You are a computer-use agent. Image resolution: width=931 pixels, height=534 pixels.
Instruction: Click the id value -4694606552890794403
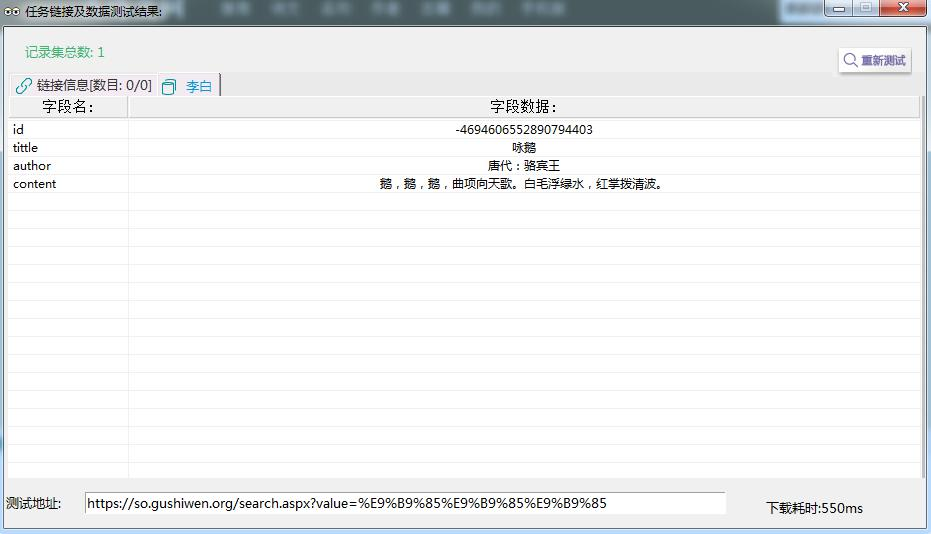pos(524,129)
